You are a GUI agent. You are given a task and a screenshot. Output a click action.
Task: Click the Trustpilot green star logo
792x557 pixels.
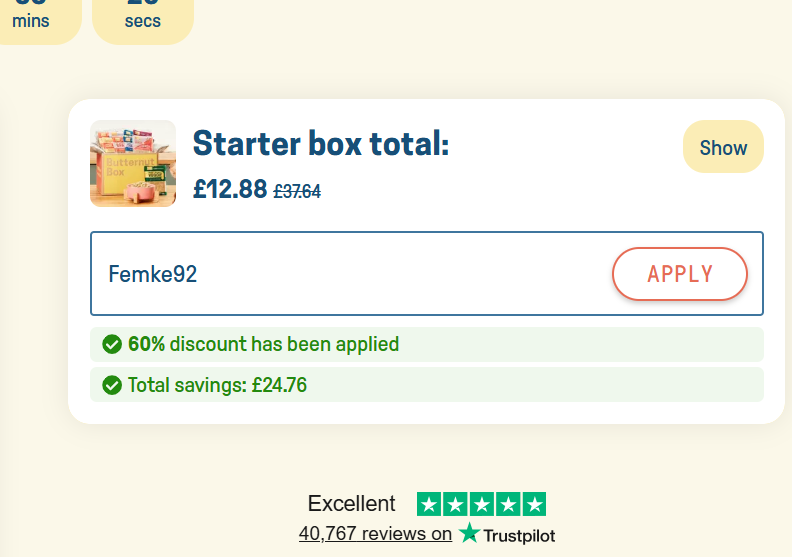click(x=469, y=534)
